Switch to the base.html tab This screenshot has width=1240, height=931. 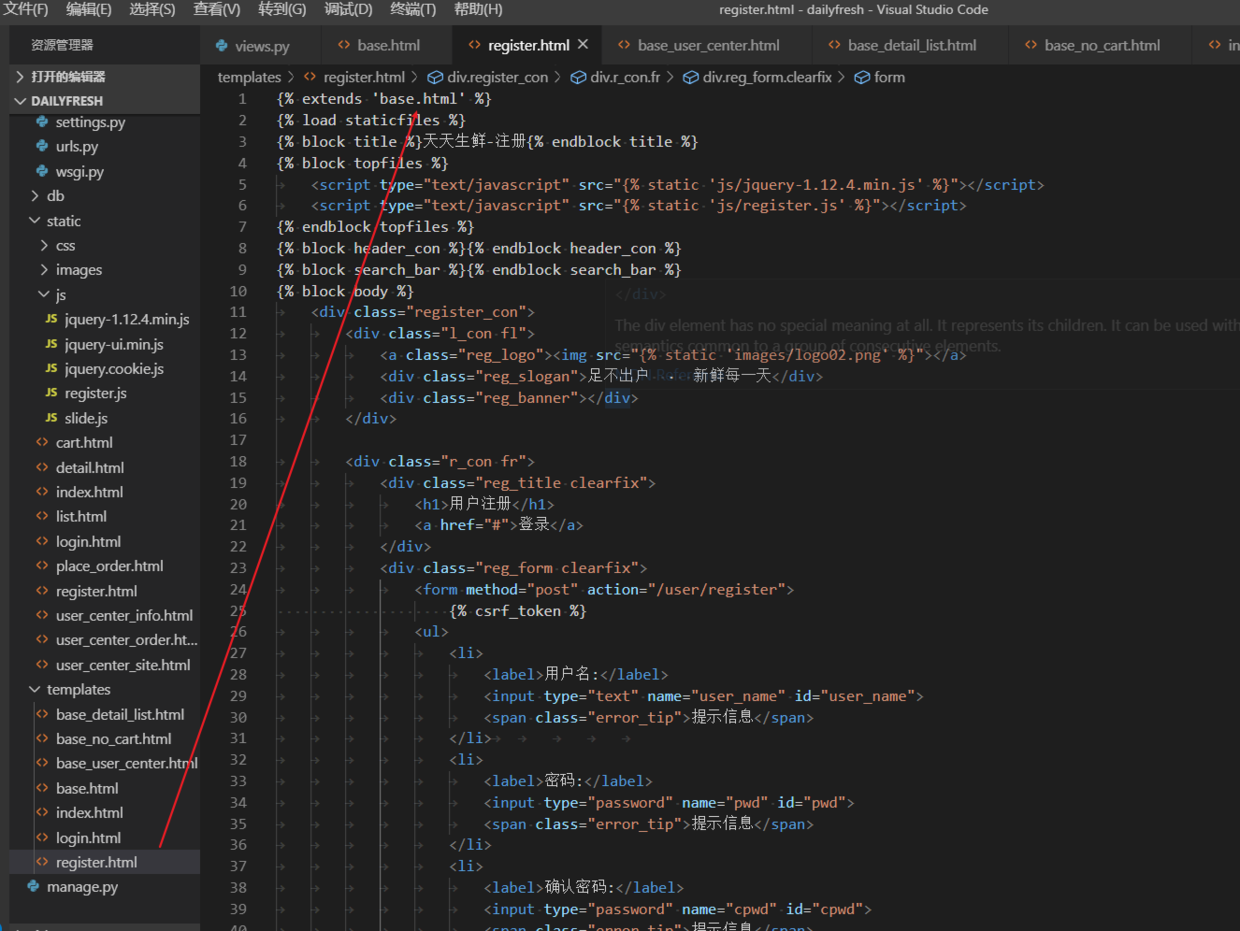(388, 45)
